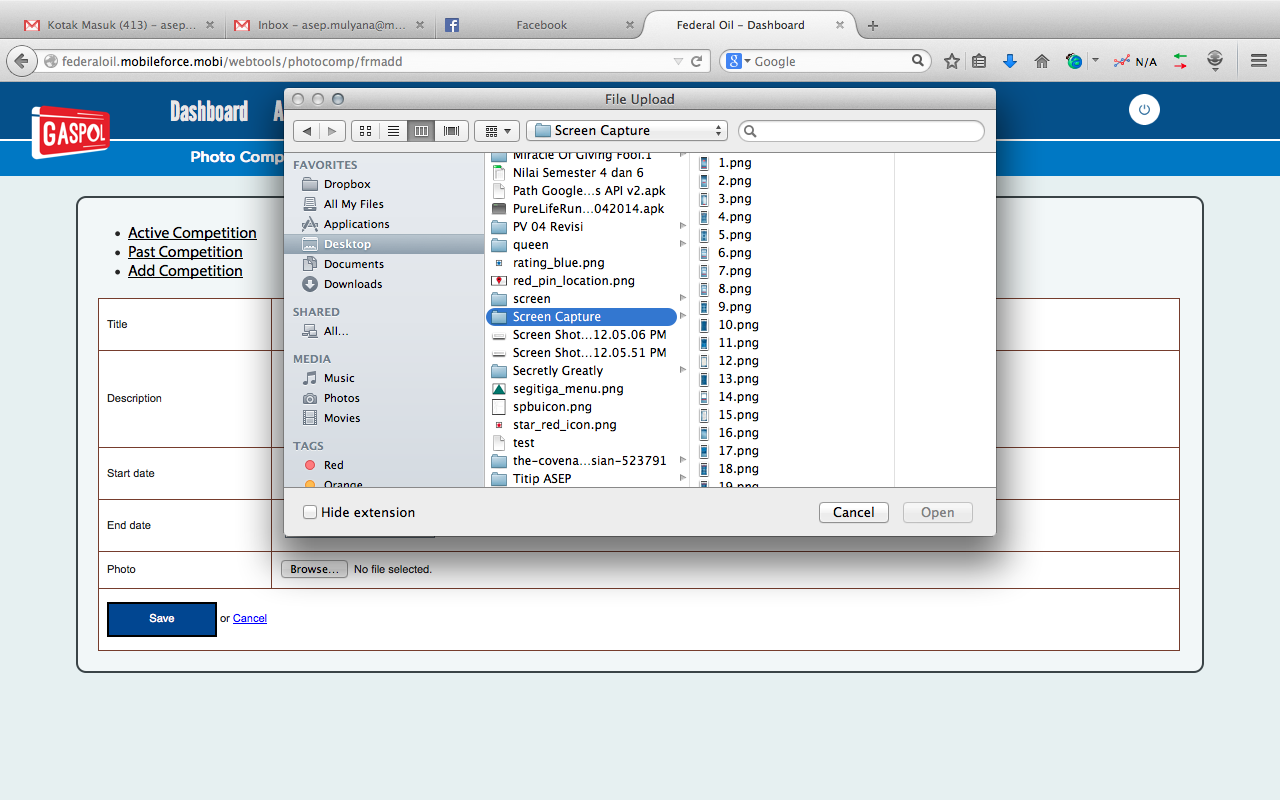Open the Past Competition link
Image resolution: width=1280 pixels, height=800 pixels.
click(185, 252)
